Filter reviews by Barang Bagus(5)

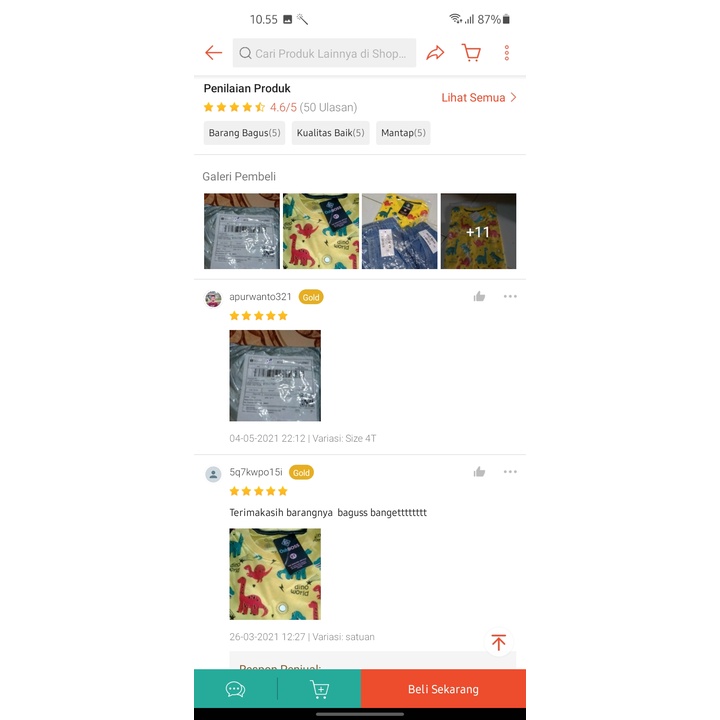244,133
